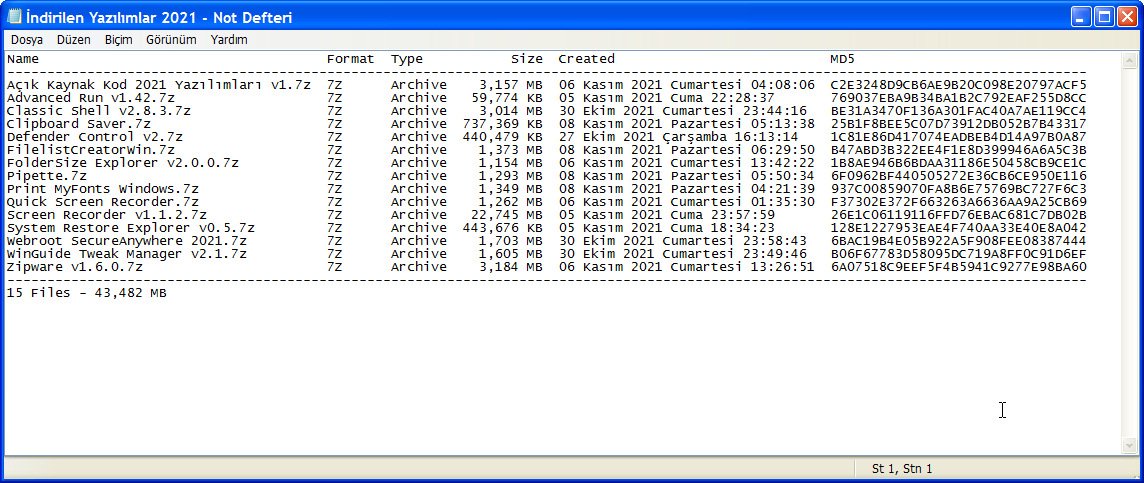Click the 'Size' column header text
Image resolution: width=1144 pixels, height=483 pixels.
527,59
